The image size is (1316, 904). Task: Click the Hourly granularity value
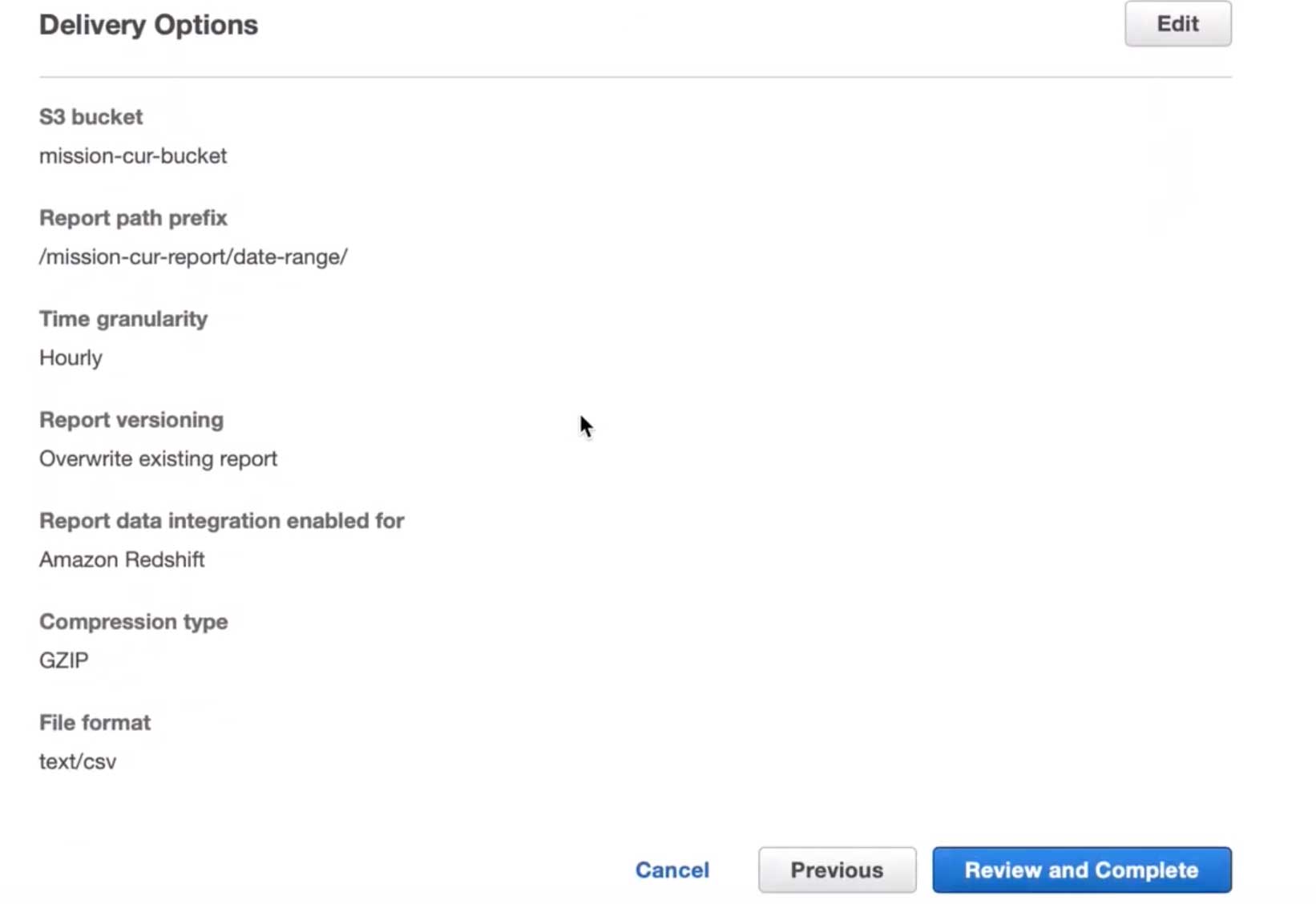pos(71,357)
